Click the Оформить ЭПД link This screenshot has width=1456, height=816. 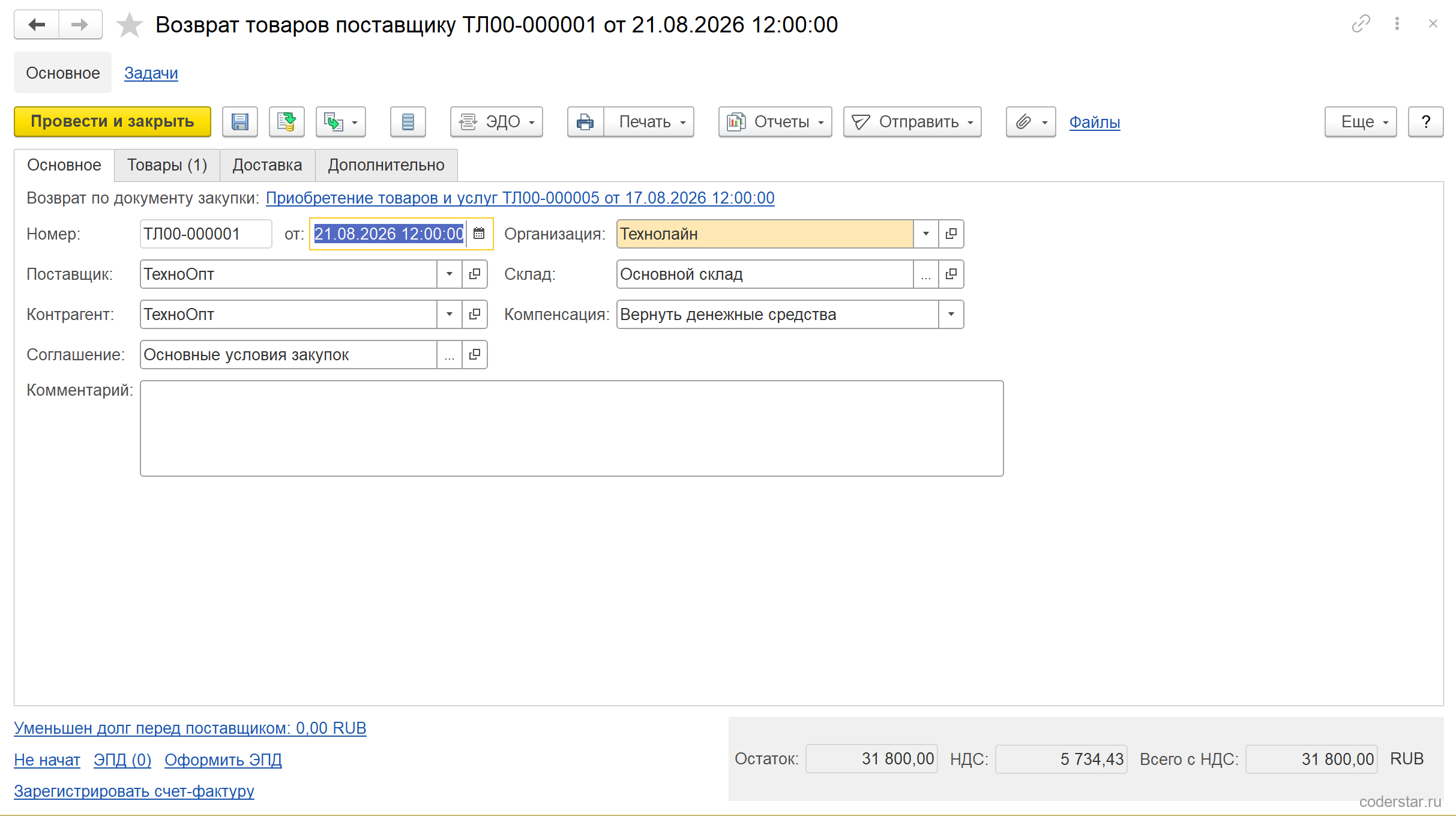point(223,760)
